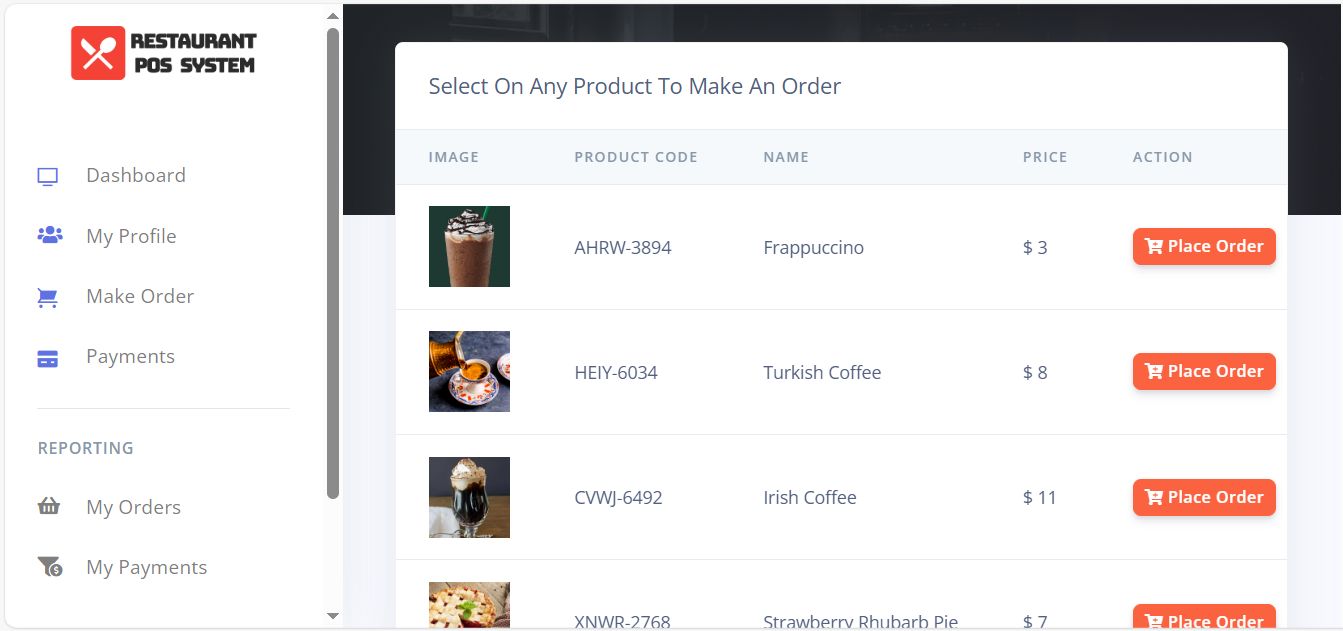The width and height of the screenshot is (1343, 631).
Task: Go to My Profile page
Action: 131,236
